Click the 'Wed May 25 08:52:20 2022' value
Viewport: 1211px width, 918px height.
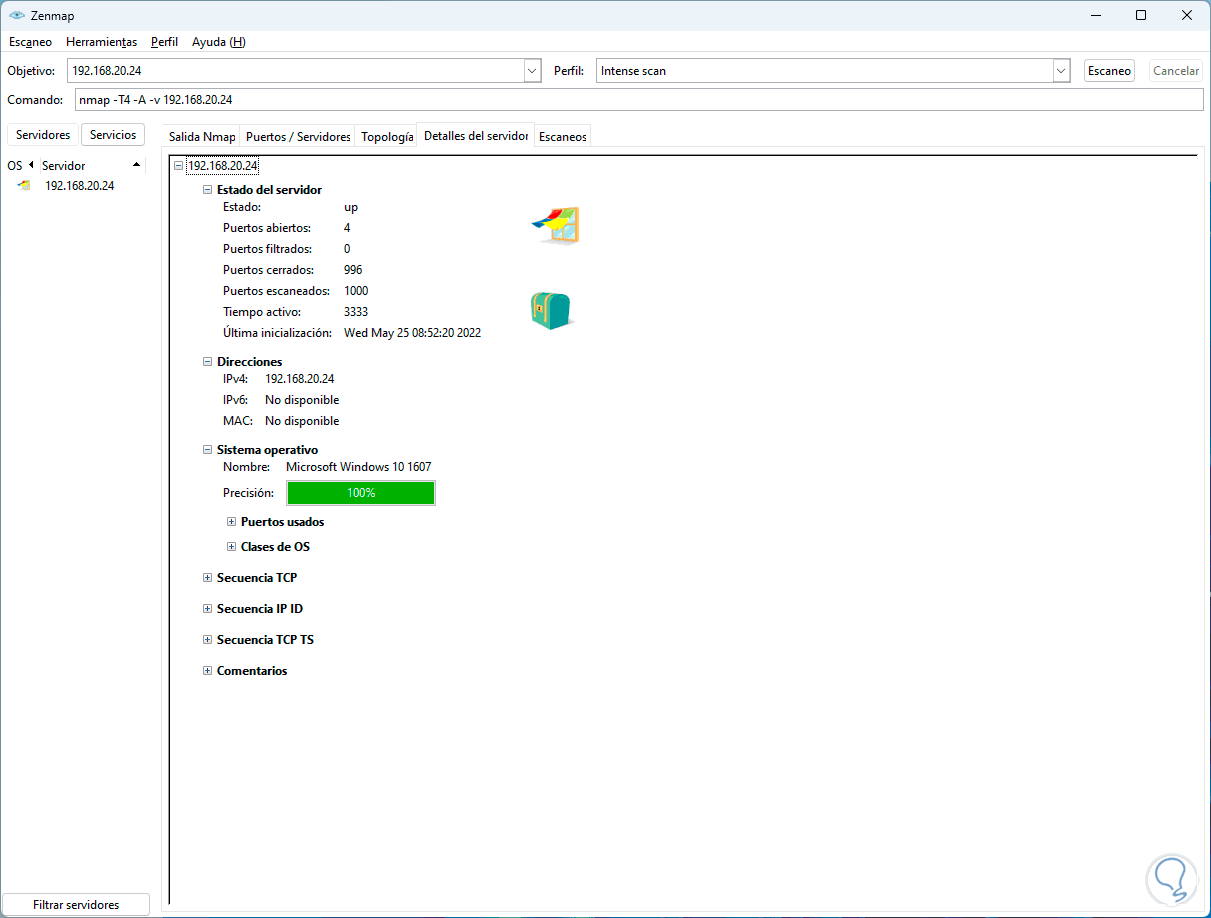coord(412,333)
